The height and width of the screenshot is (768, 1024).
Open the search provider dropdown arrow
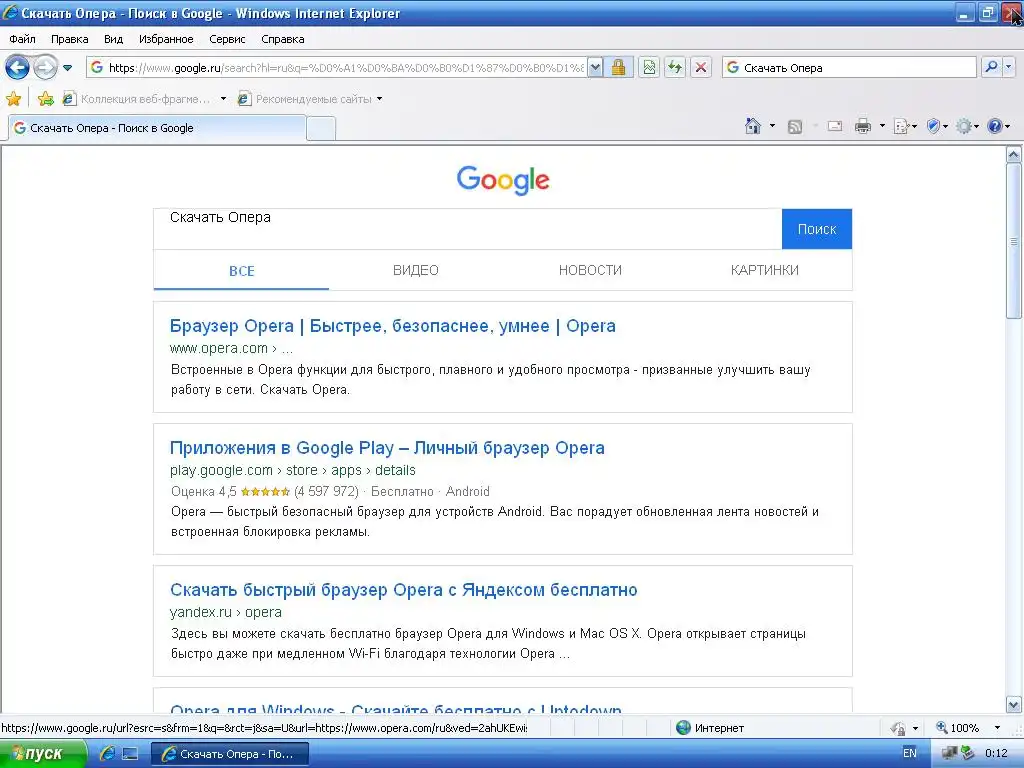(x=1008, y=67)
